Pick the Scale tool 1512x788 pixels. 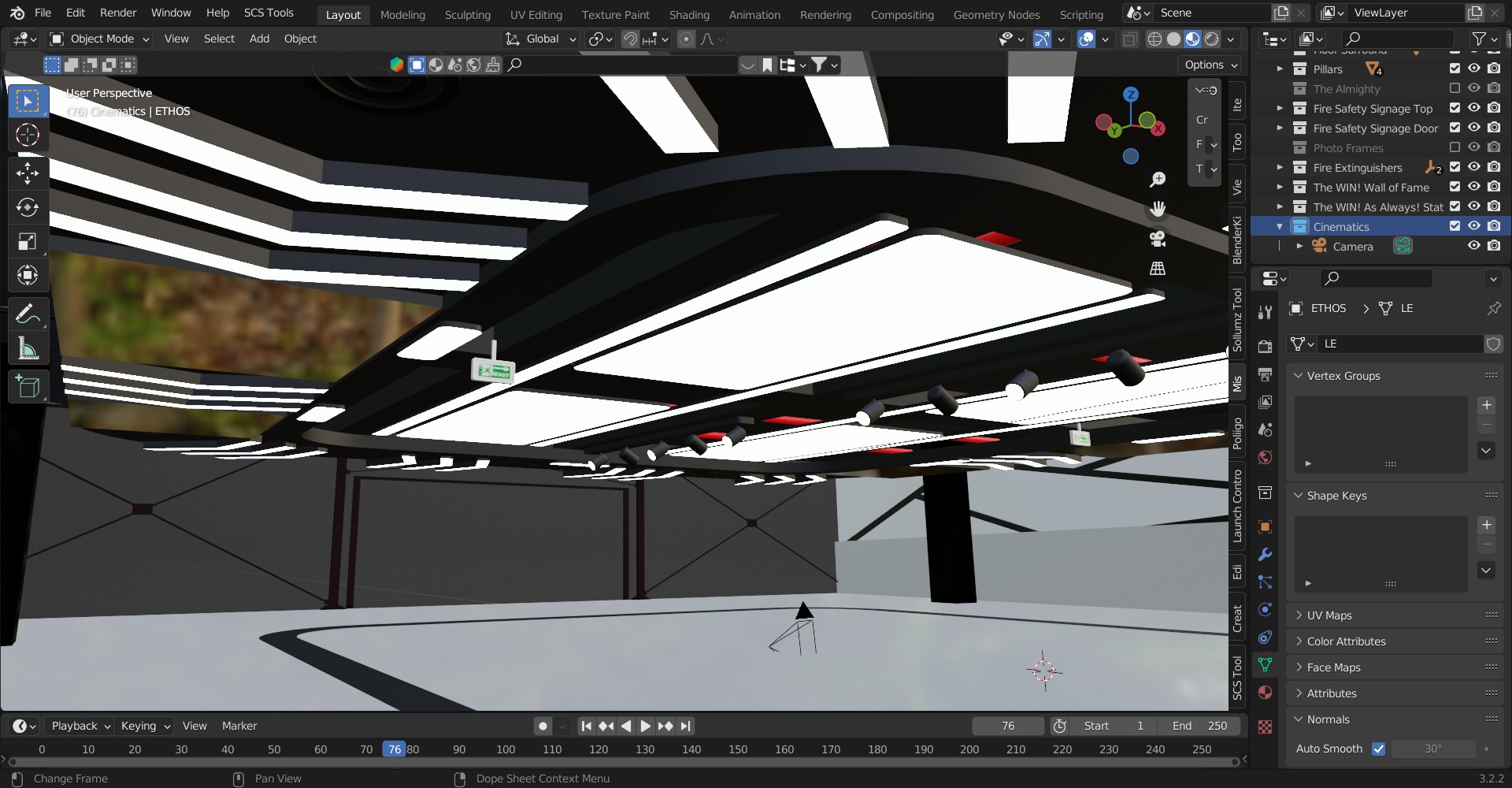tap(28, 241)
